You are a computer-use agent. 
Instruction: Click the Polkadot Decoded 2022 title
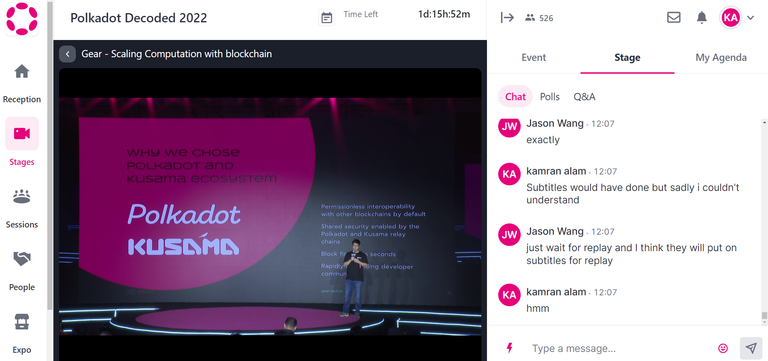tap(139, 18)
